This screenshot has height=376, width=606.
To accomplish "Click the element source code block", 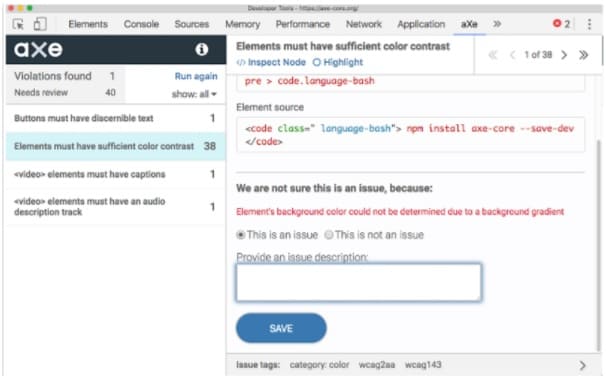I will 410,135.
